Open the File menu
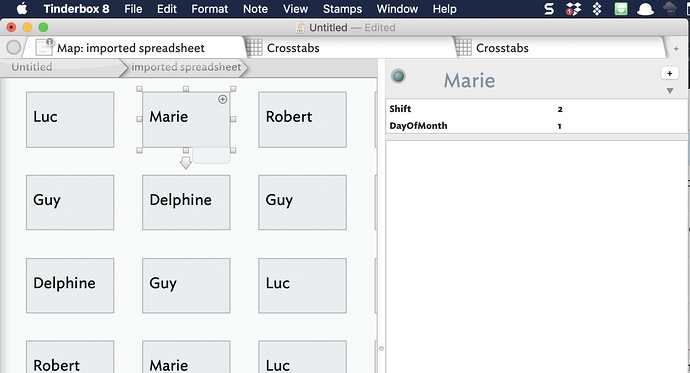Screen dimensions: 690x373 coord(133,9)
